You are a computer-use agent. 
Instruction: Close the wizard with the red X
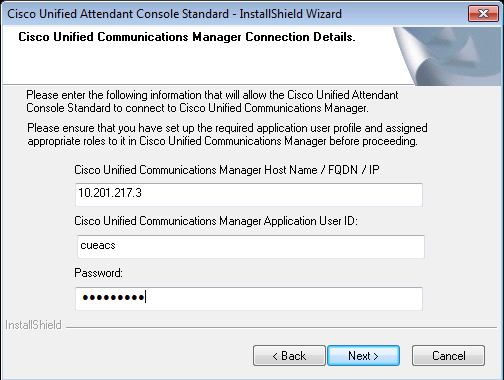point(483,14)
